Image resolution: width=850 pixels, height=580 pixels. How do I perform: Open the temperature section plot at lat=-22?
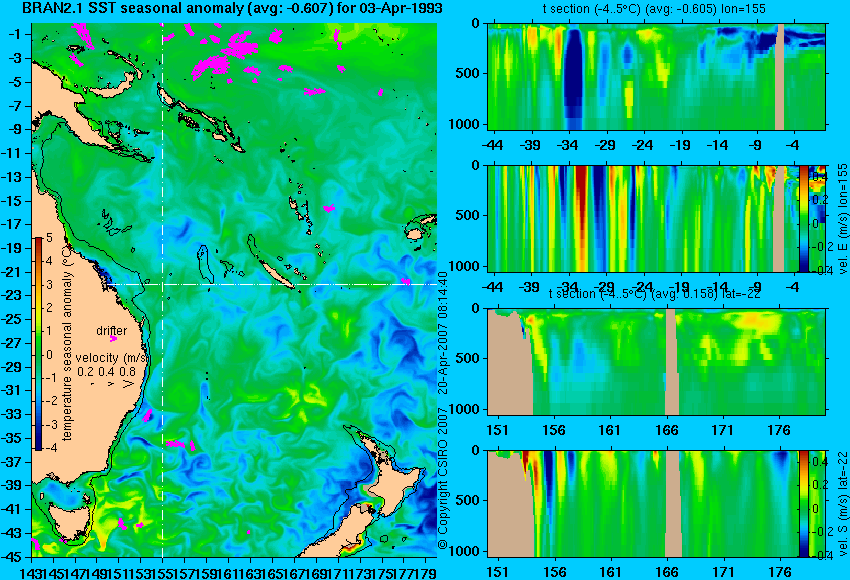click(x=656, y=362)
